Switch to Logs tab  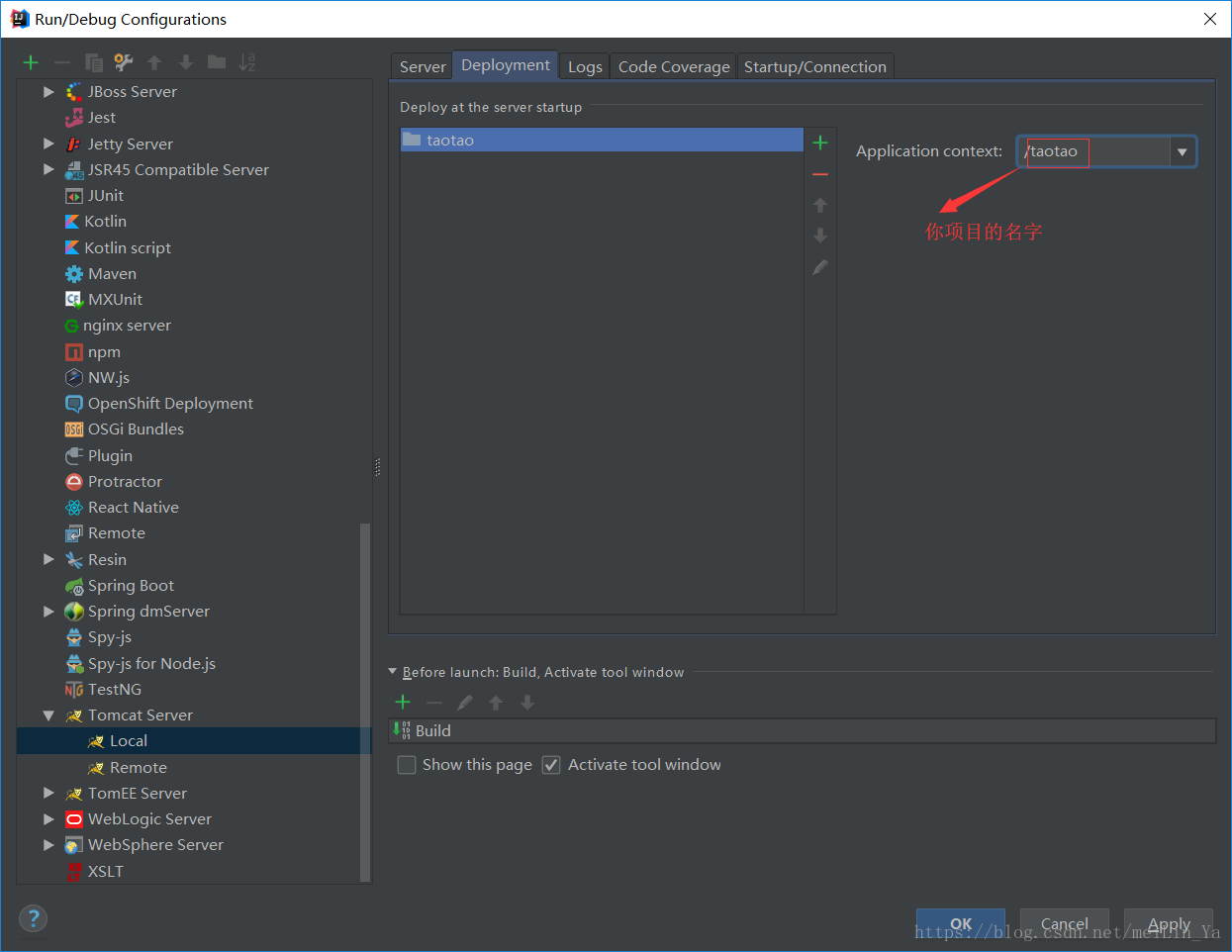(585, 66)
